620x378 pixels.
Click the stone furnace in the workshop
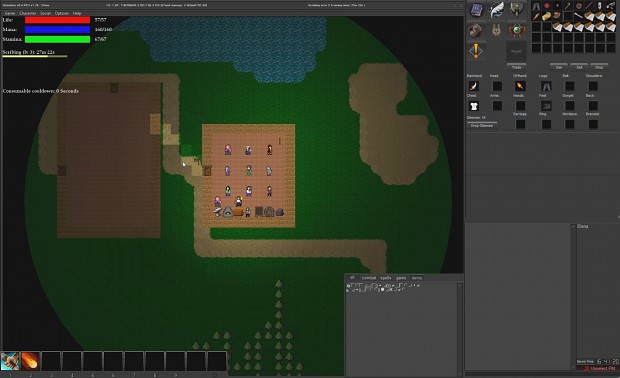point(228,212)
